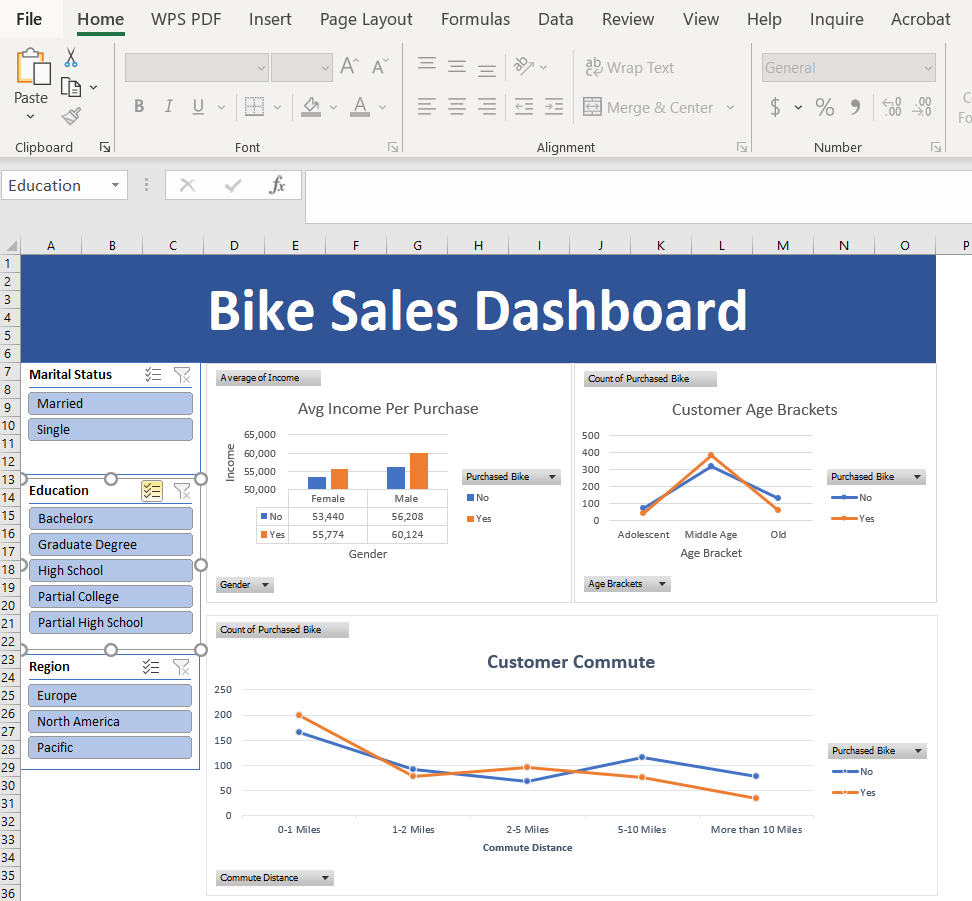Toggle multi-select on Region slicer
972x901 pixels.
(x=151, y=667)
